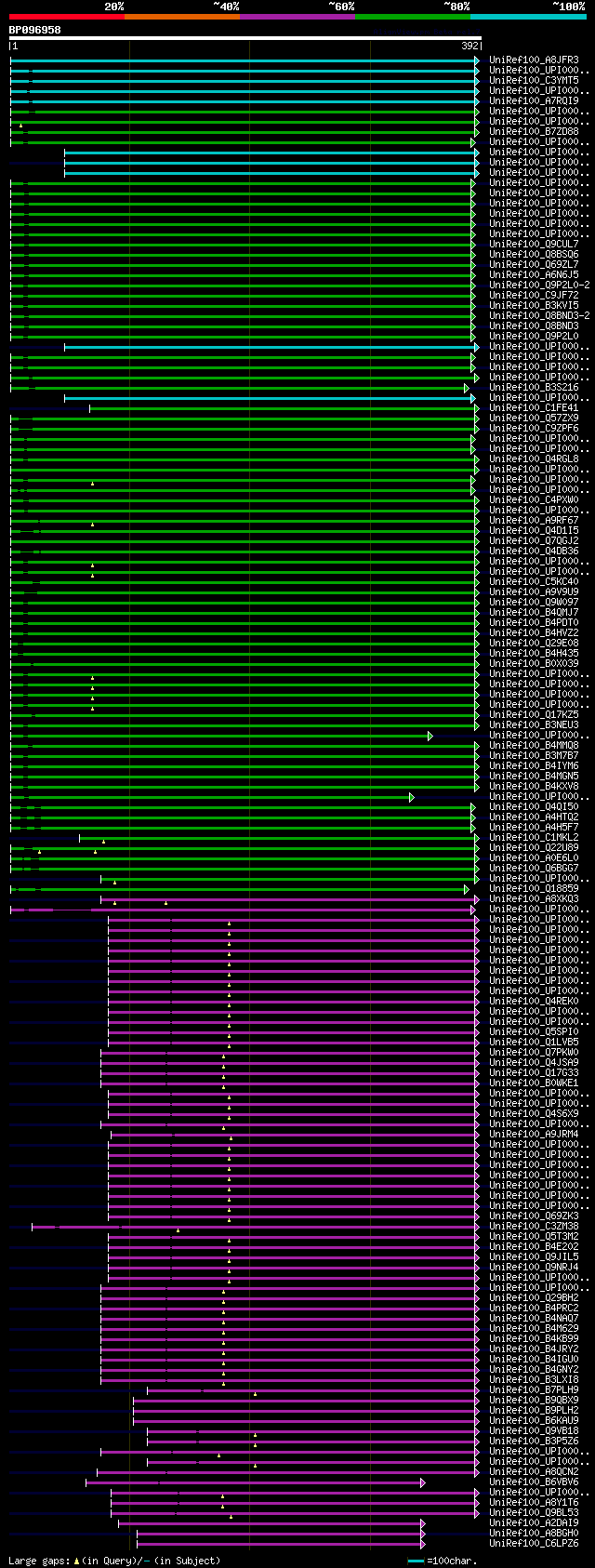Select the UniRef100_C3ZM38 label

click(x=534, y=1227)
